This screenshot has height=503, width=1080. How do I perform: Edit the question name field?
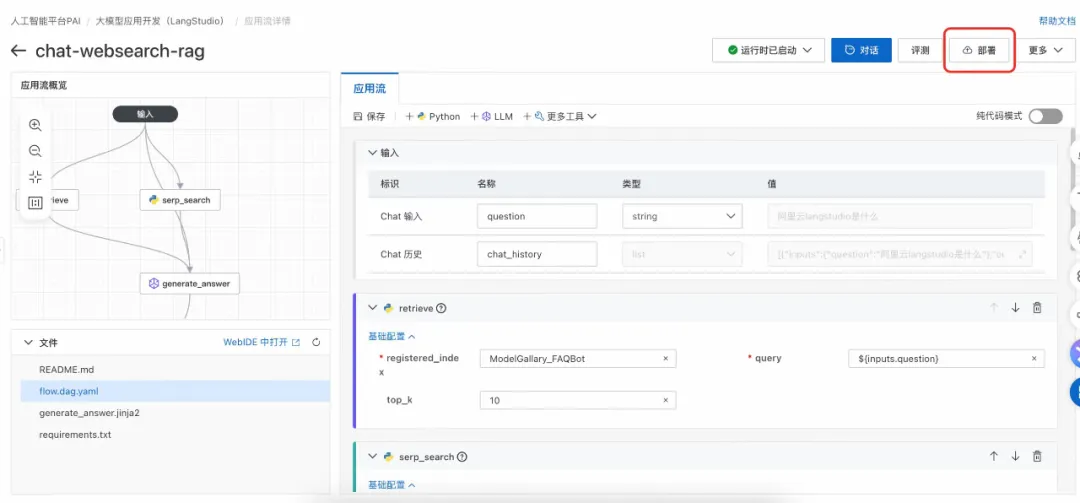pos(537,216)
